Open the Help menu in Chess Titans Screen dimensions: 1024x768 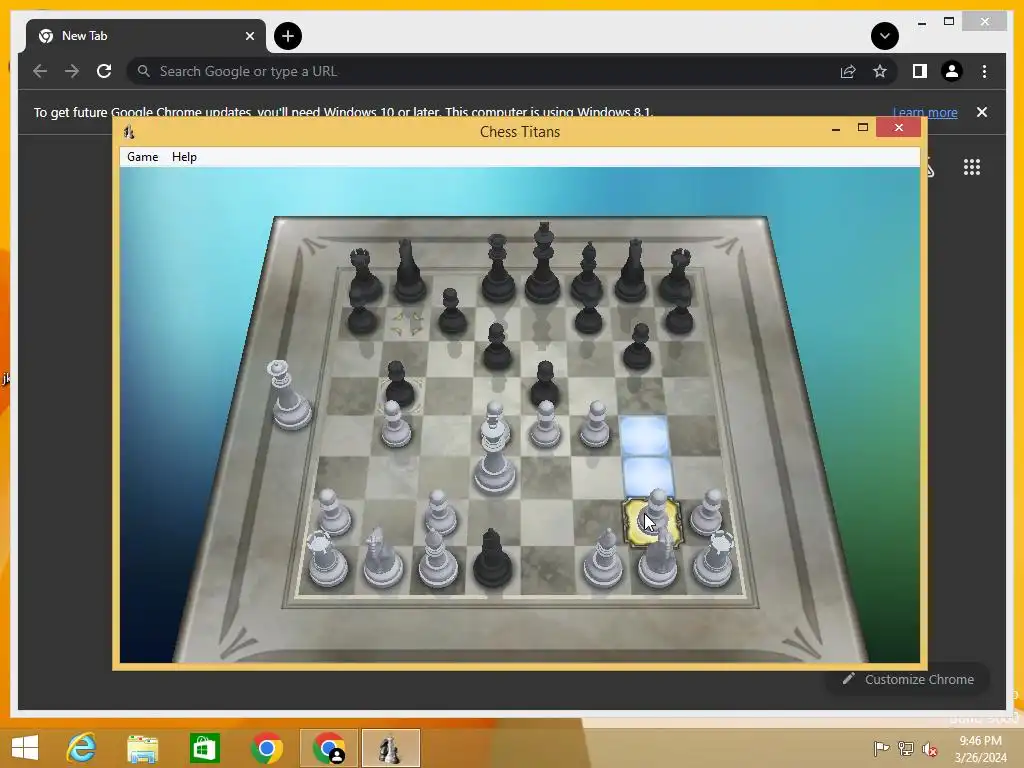pos(184,157)
